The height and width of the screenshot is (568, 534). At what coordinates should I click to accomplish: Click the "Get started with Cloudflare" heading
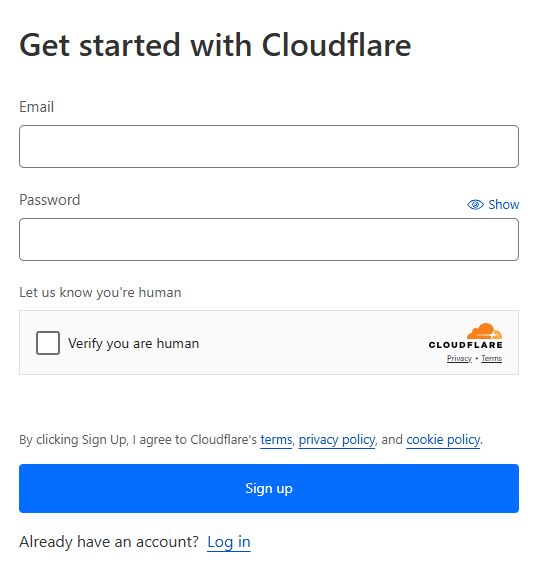pos(215,45)
